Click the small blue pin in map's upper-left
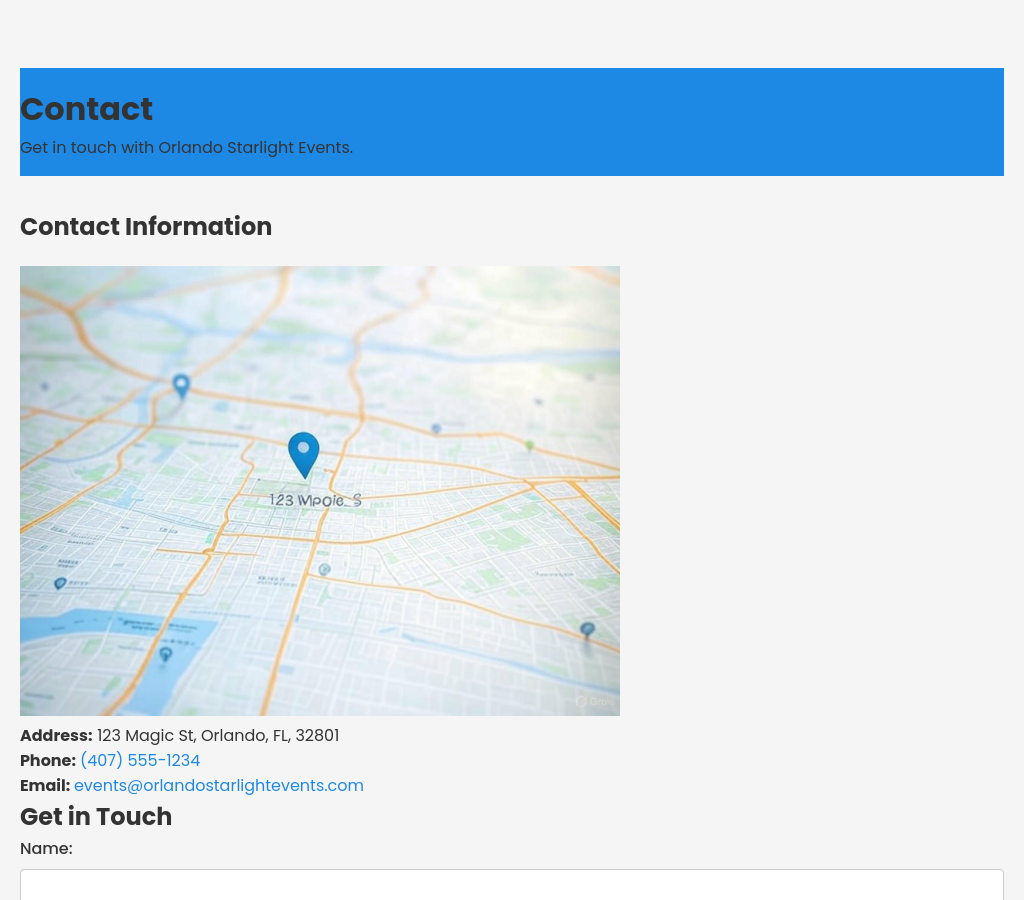This screenshot has height=900, width=1024. tap(181, 385)
